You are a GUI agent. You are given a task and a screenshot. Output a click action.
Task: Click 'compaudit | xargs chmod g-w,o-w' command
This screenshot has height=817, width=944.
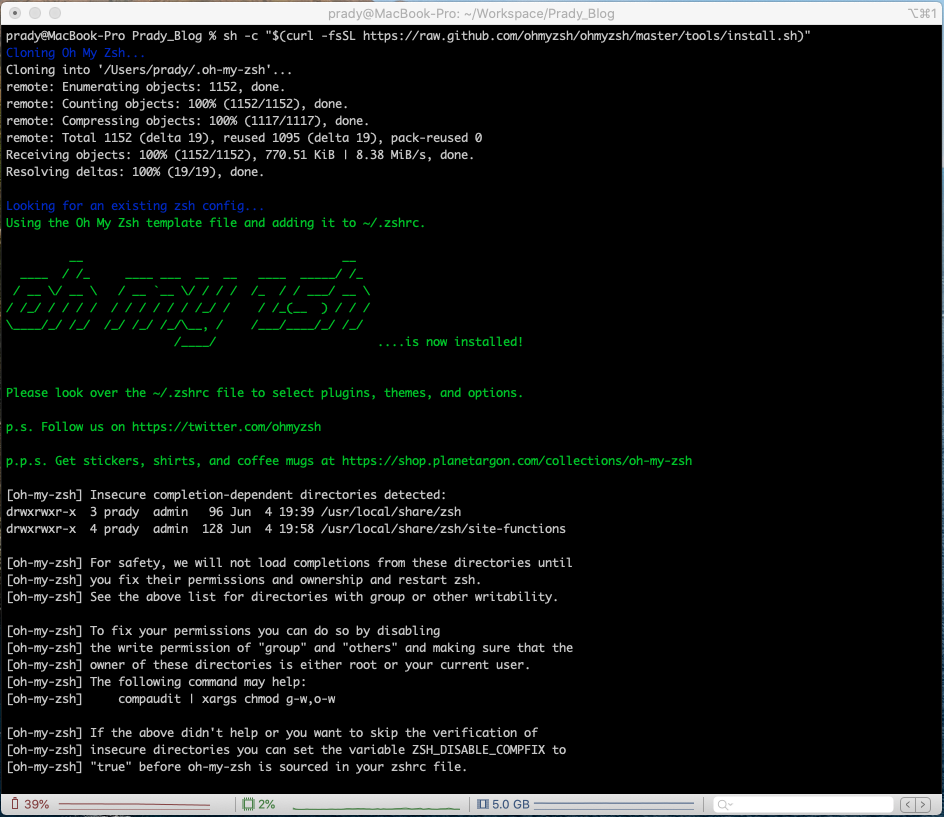[226, 699]
